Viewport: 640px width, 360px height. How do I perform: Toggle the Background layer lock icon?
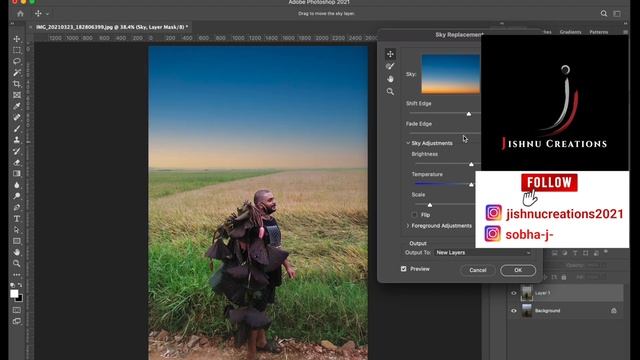pyautogui.click(x=614, y=311)
